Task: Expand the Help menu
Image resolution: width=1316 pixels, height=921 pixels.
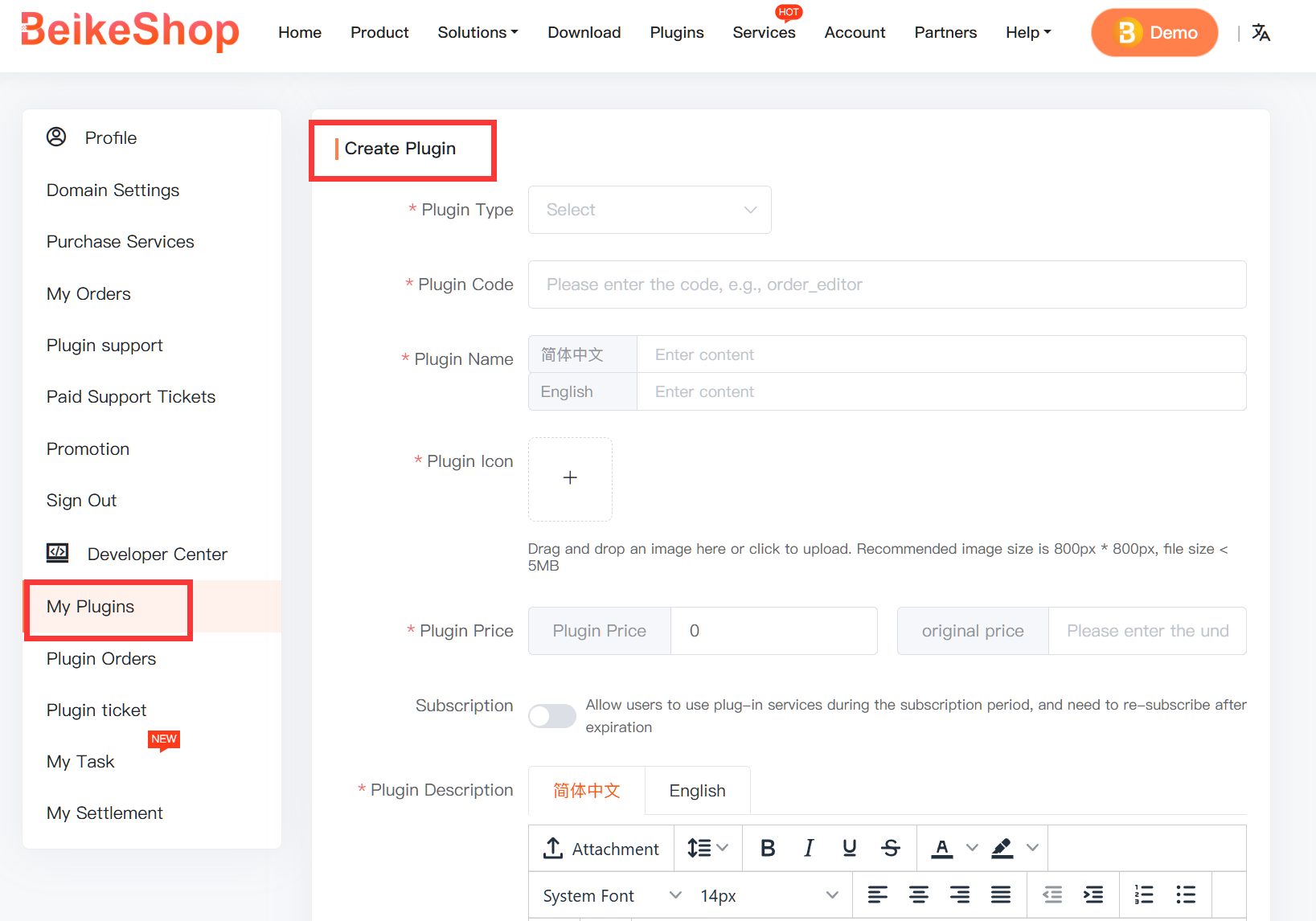Action: 1028,32
